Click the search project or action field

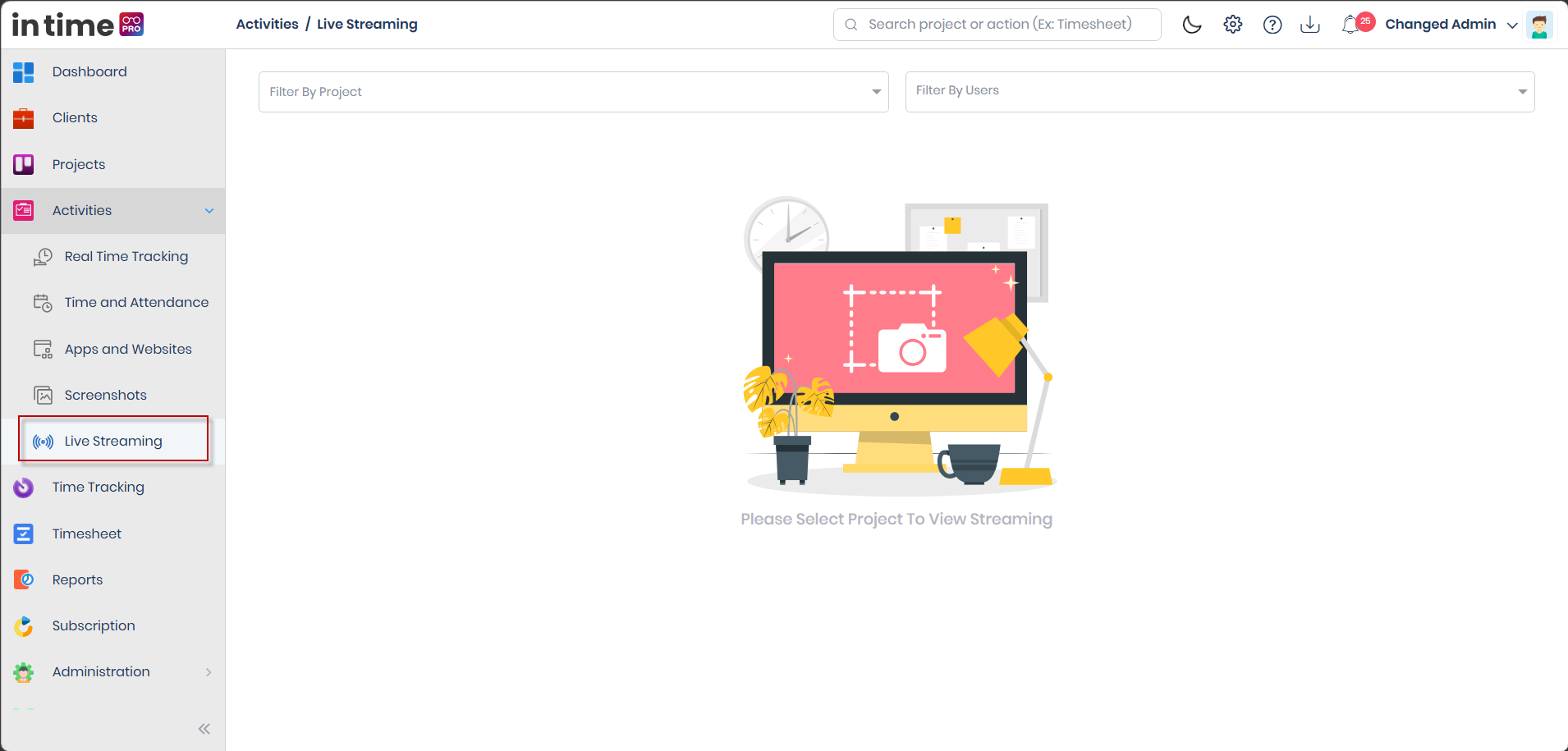pyautogui.click(x=997, y=25)
